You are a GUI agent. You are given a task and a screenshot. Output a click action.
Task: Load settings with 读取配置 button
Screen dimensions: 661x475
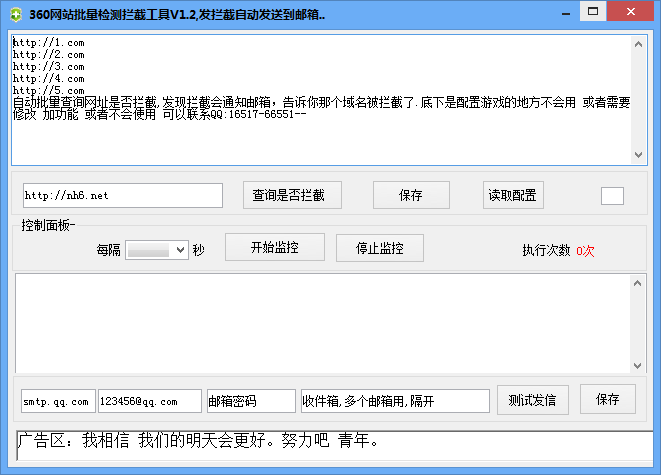(511, 195)
